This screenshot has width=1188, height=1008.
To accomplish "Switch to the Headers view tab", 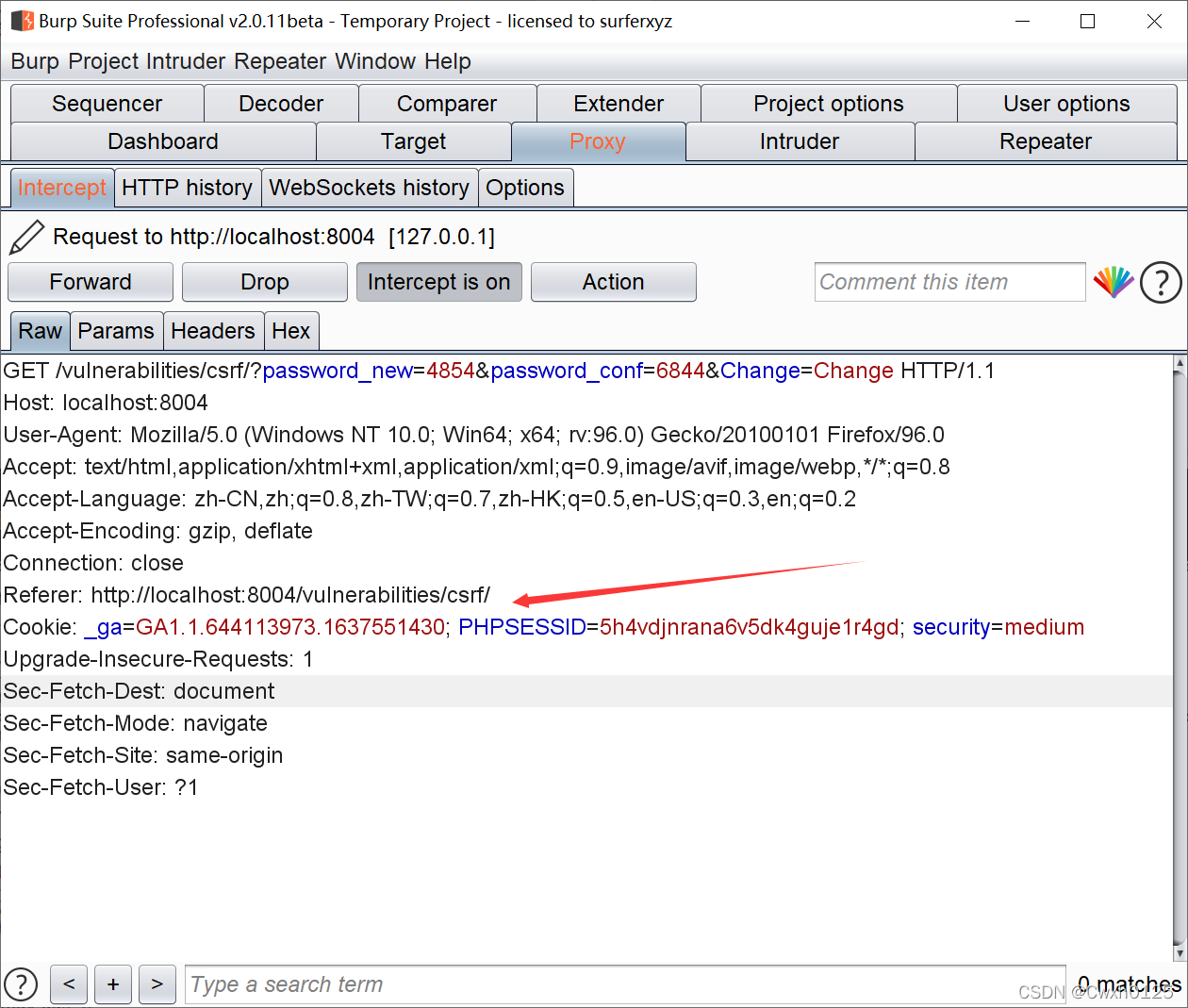I will pyautogui.click(x=213, y=331).
